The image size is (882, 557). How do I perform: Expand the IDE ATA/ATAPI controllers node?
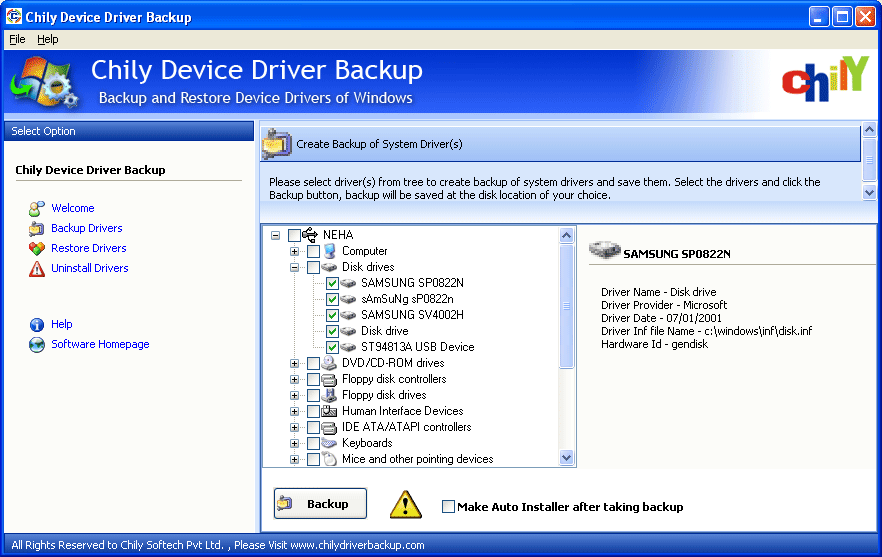click(294, 428)
